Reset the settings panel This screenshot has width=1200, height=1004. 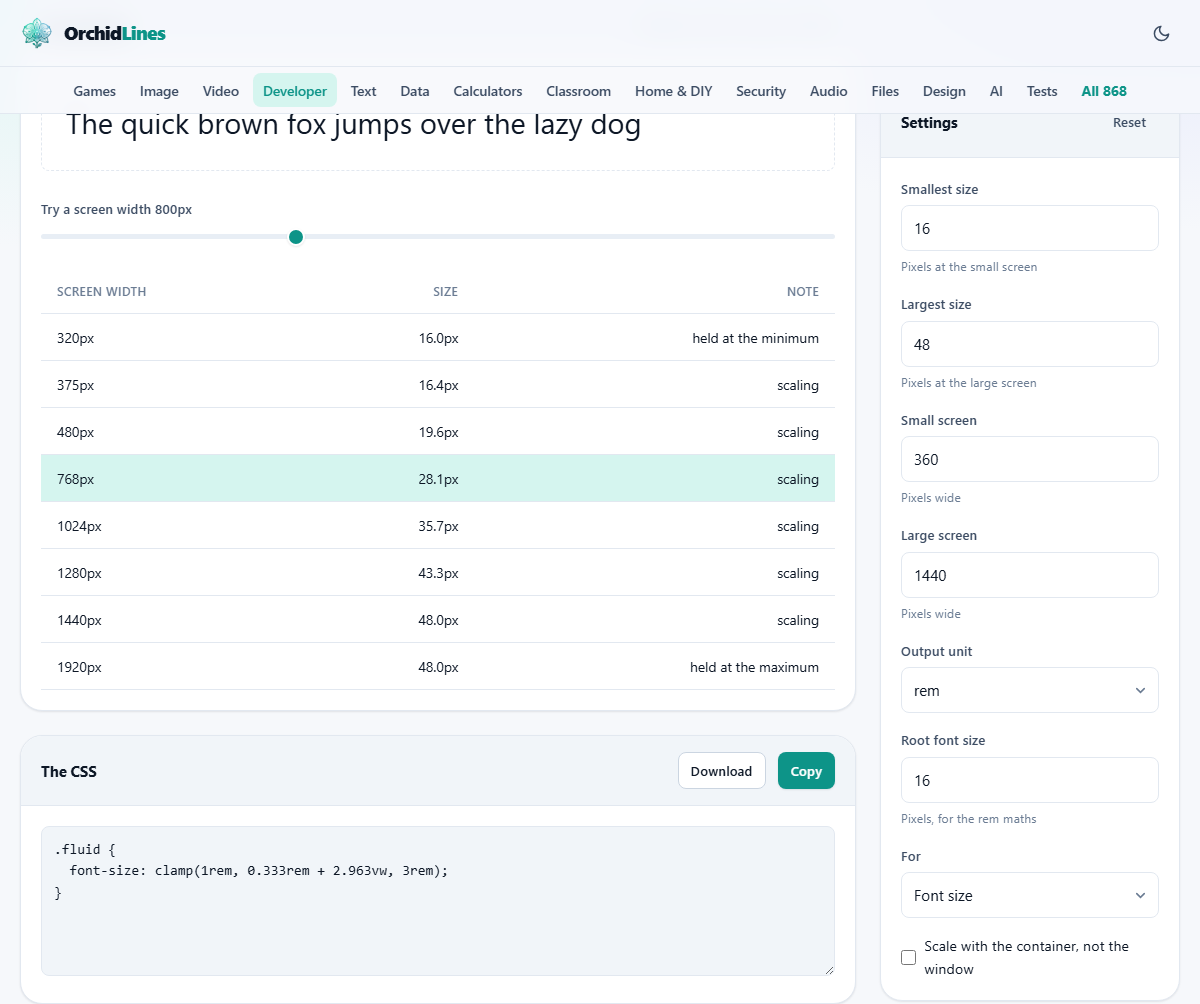coord(1130,123)
